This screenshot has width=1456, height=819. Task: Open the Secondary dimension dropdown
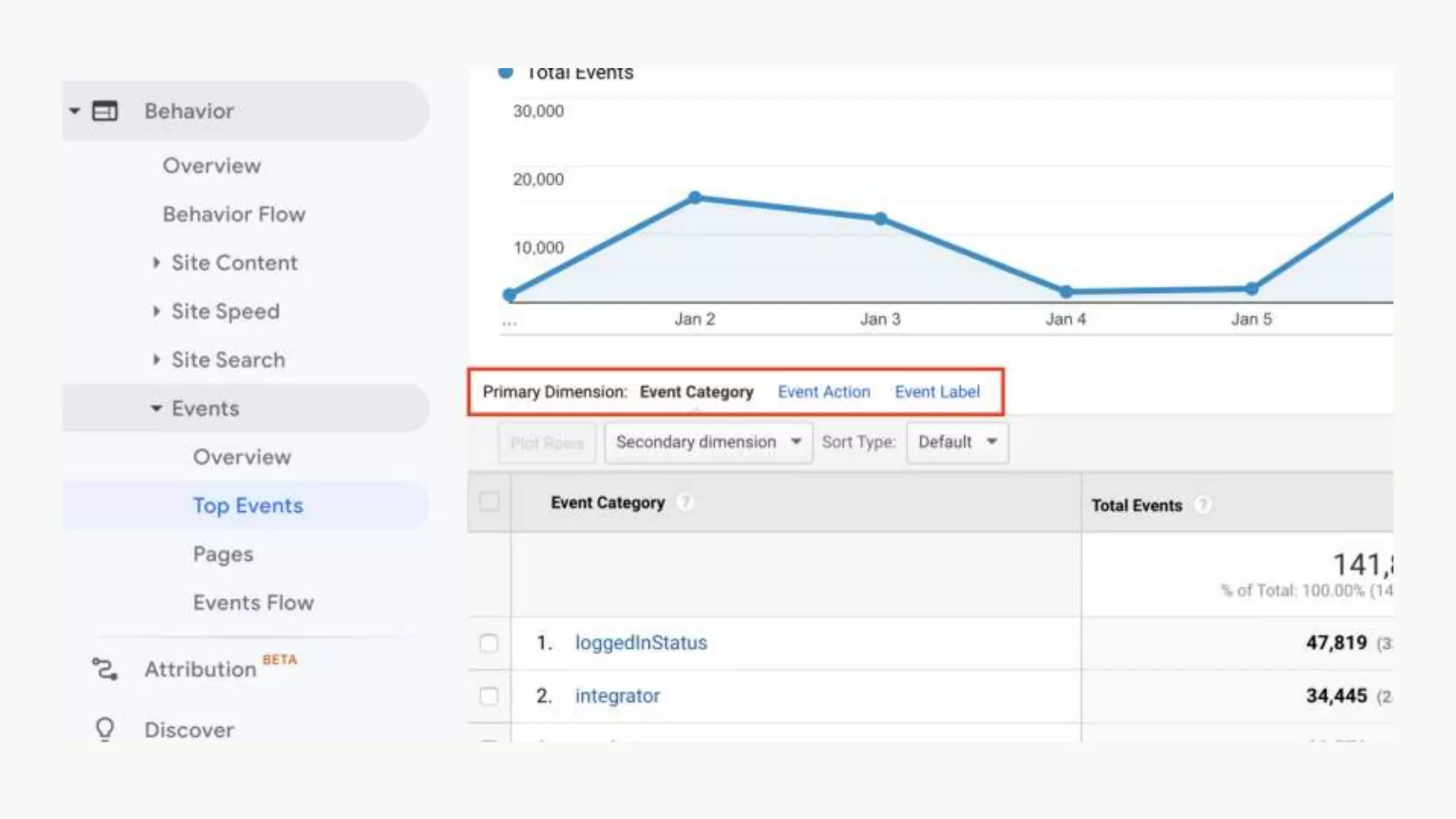708,442
